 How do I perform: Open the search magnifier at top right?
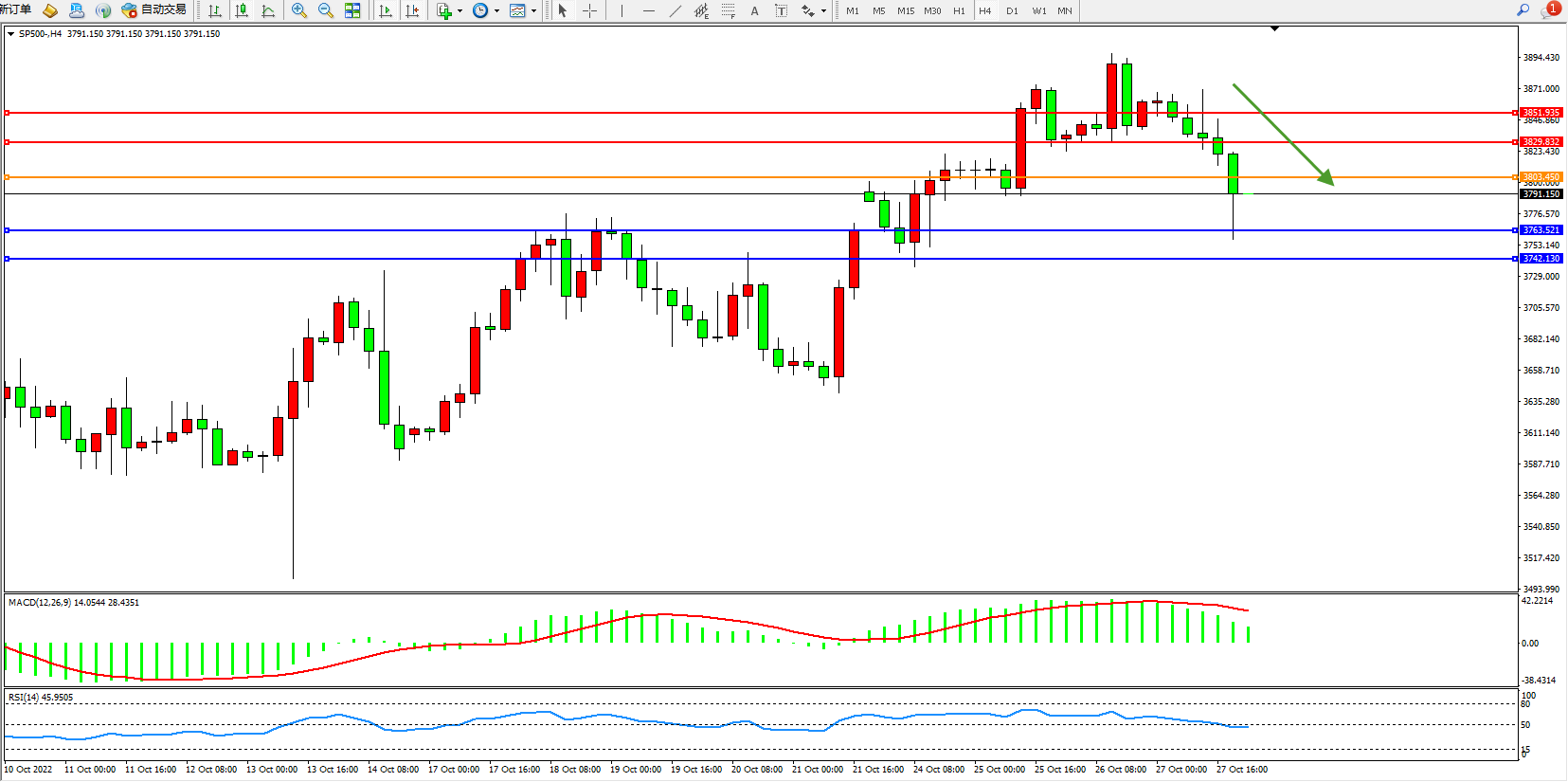point(1523,10)
